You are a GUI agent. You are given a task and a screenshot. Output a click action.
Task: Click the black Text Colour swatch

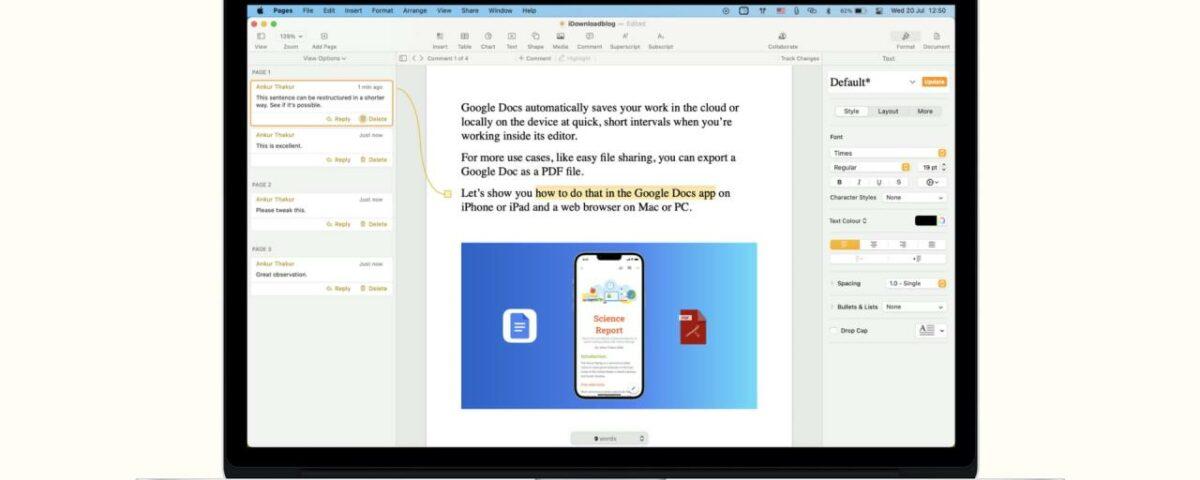click(925, 221)
